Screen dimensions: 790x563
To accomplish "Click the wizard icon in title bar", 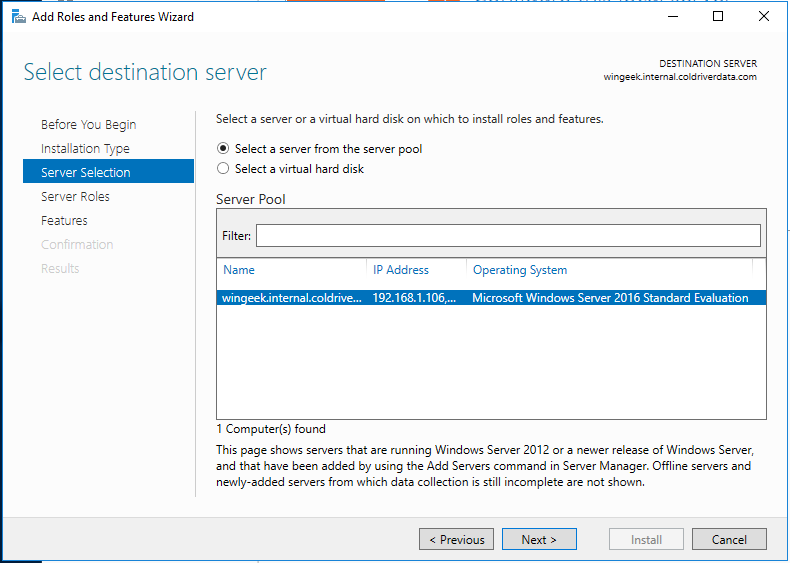I will 17,16.
